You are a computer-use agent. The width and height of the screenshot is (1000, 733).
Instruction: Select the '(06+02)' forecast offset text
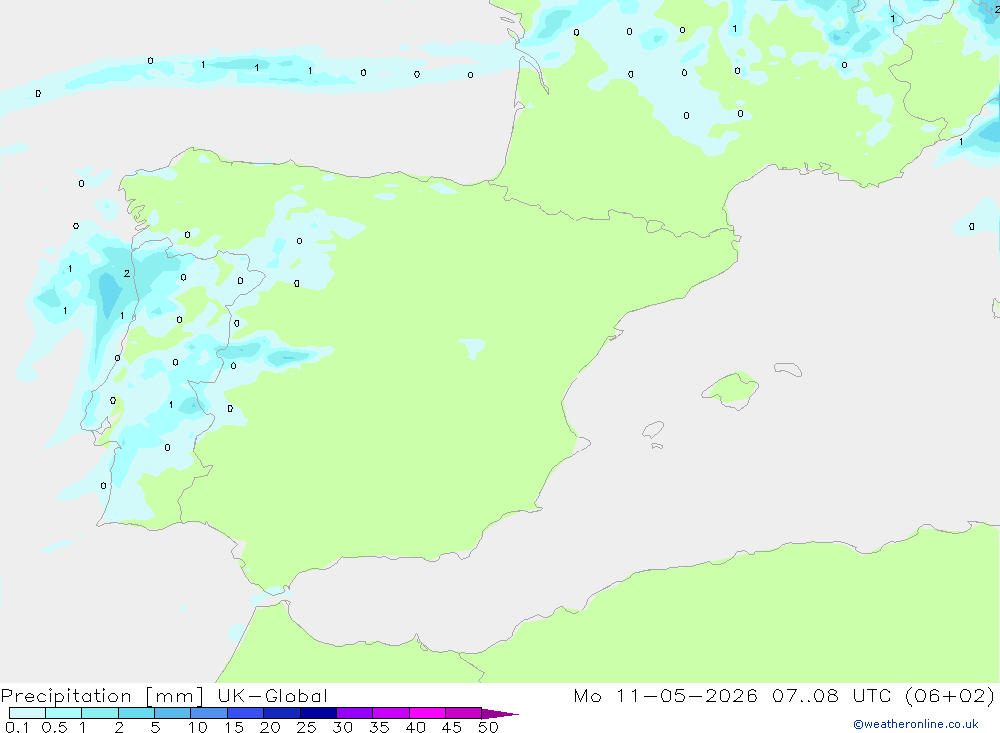point(950,695)
